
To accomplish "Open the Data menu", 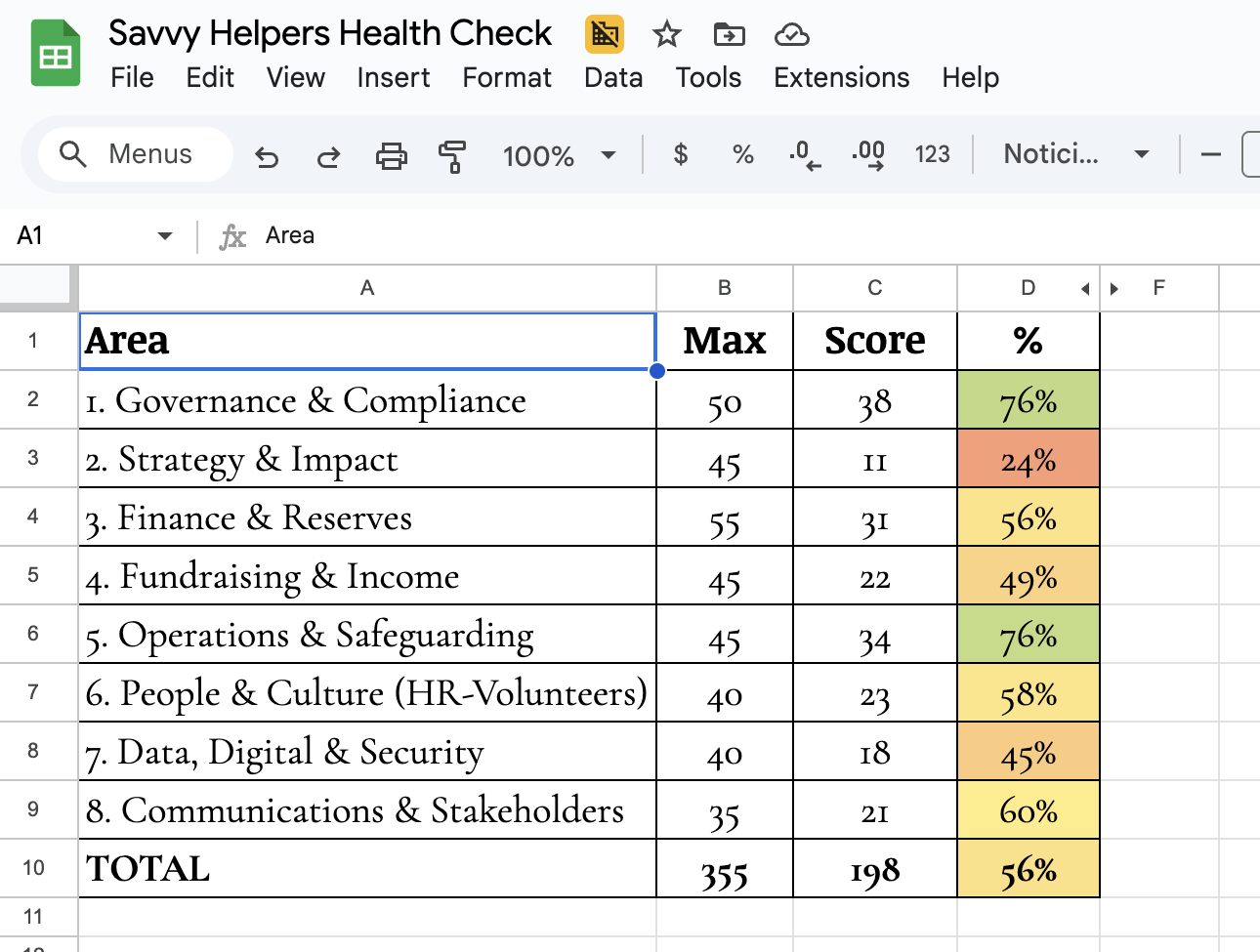I will click(x=613, y=78).
